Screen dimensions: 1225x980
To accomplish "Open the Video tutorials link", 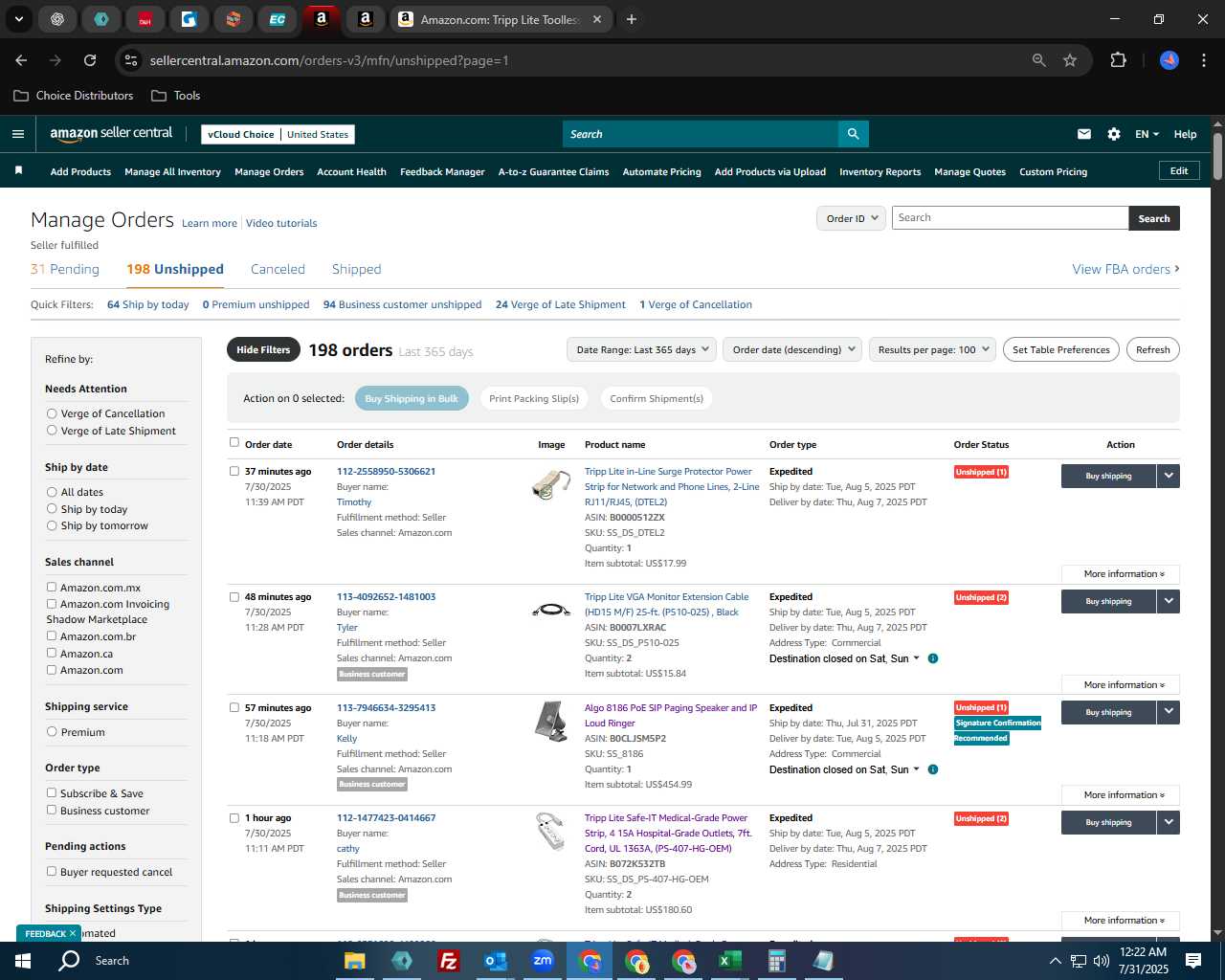I will [x=281, y=223].
